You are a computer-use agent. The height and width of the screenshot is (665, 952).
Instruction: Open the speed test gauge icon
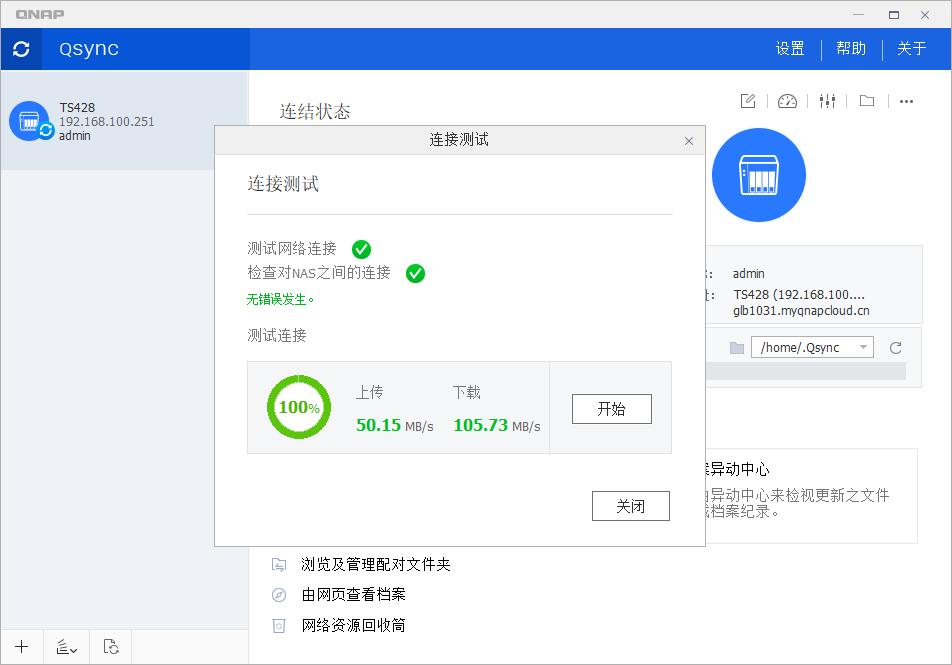click(787, 101)
